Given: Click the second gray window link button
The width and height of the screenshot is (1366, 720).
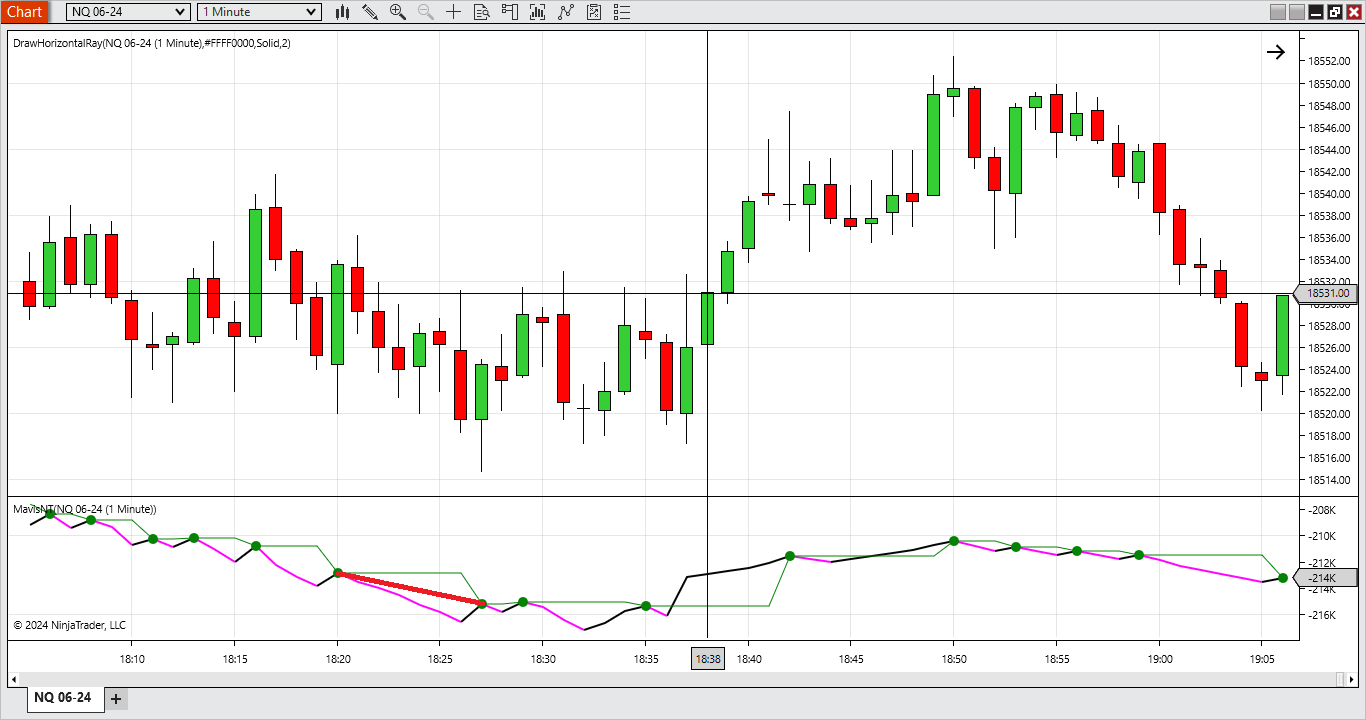Looking at the screenshot, I should [x=1297, y=12].
